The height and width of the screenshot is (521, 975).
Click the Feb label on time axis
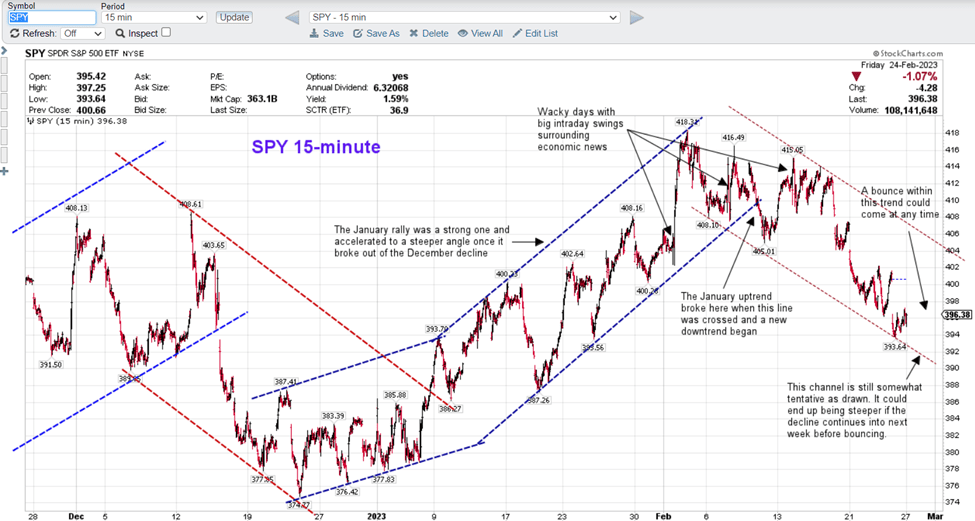pos(663,516)
